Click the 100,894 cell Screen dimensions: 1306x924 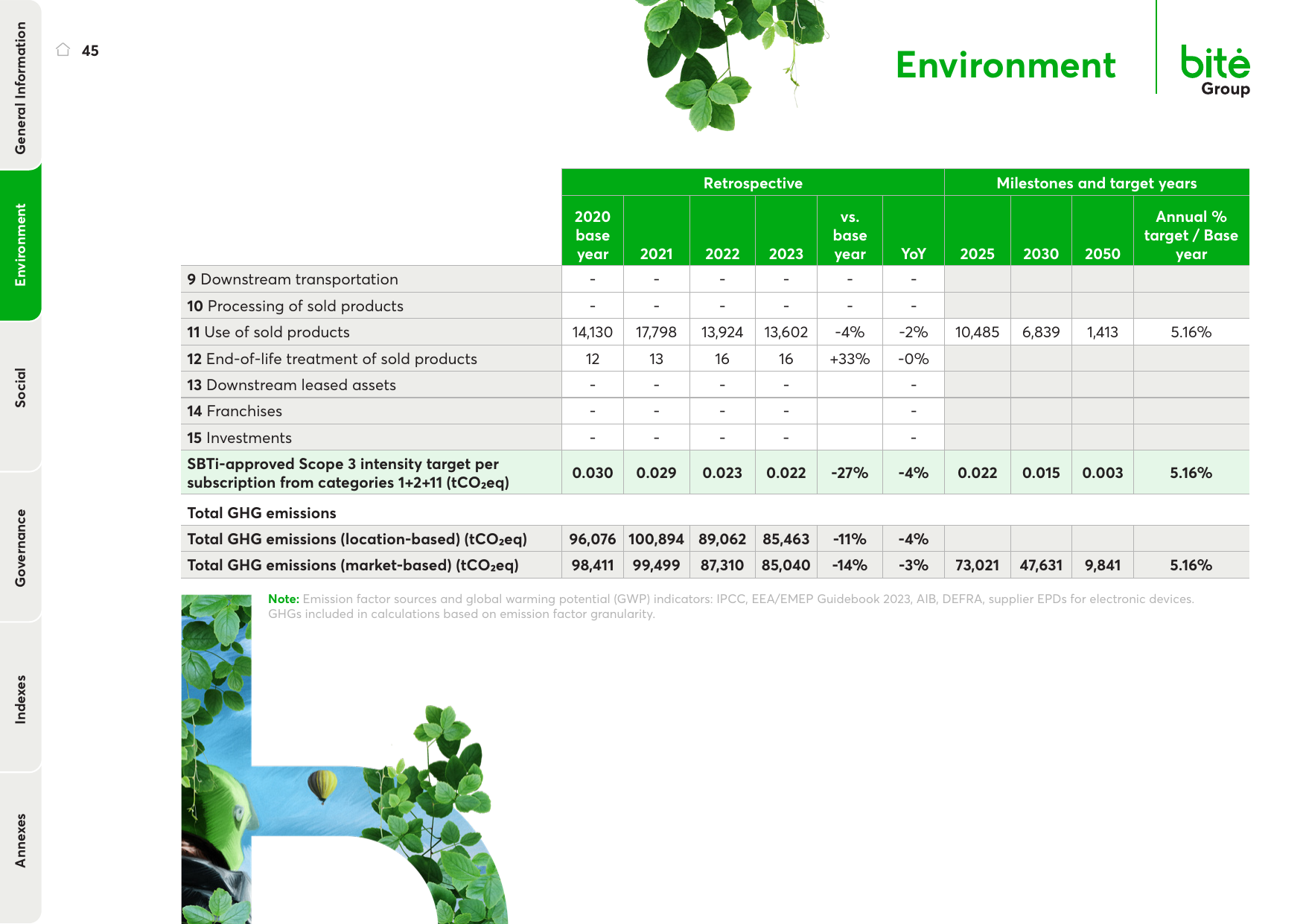click(656, 539)
